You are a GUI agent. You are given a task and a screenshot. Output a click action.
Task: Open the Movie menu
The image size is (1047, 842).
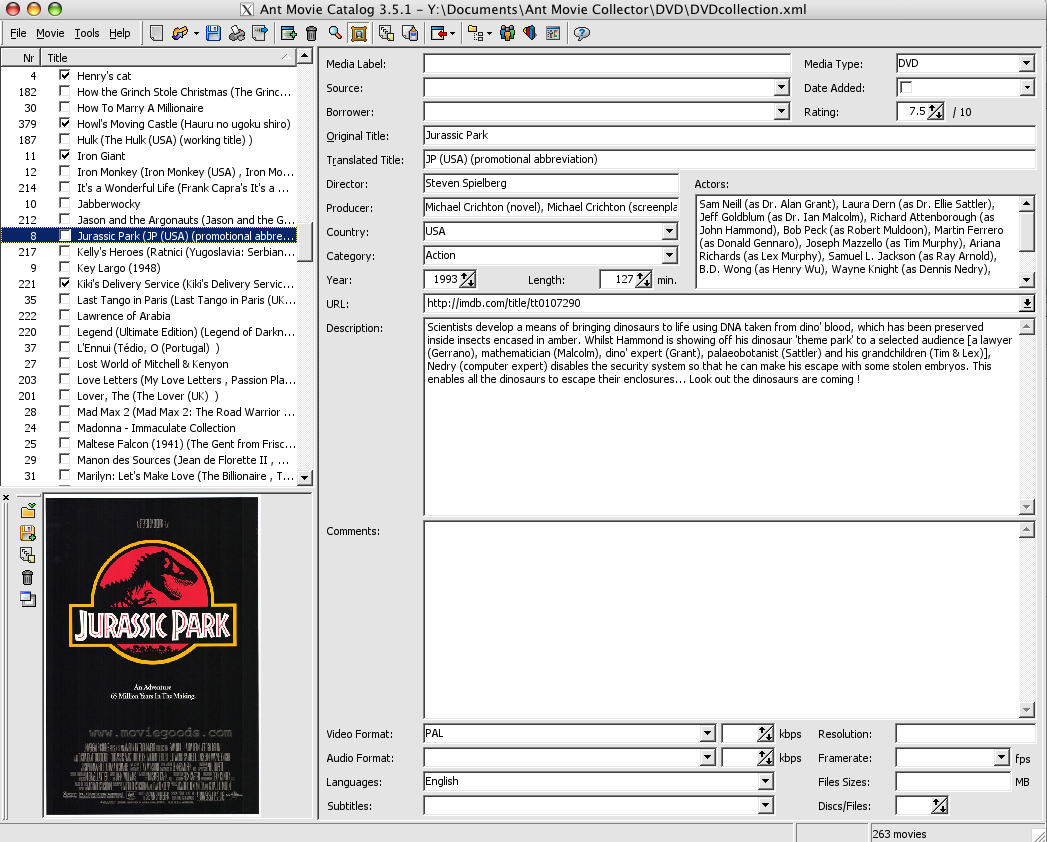pyautogui.click(x=49, y=33)
